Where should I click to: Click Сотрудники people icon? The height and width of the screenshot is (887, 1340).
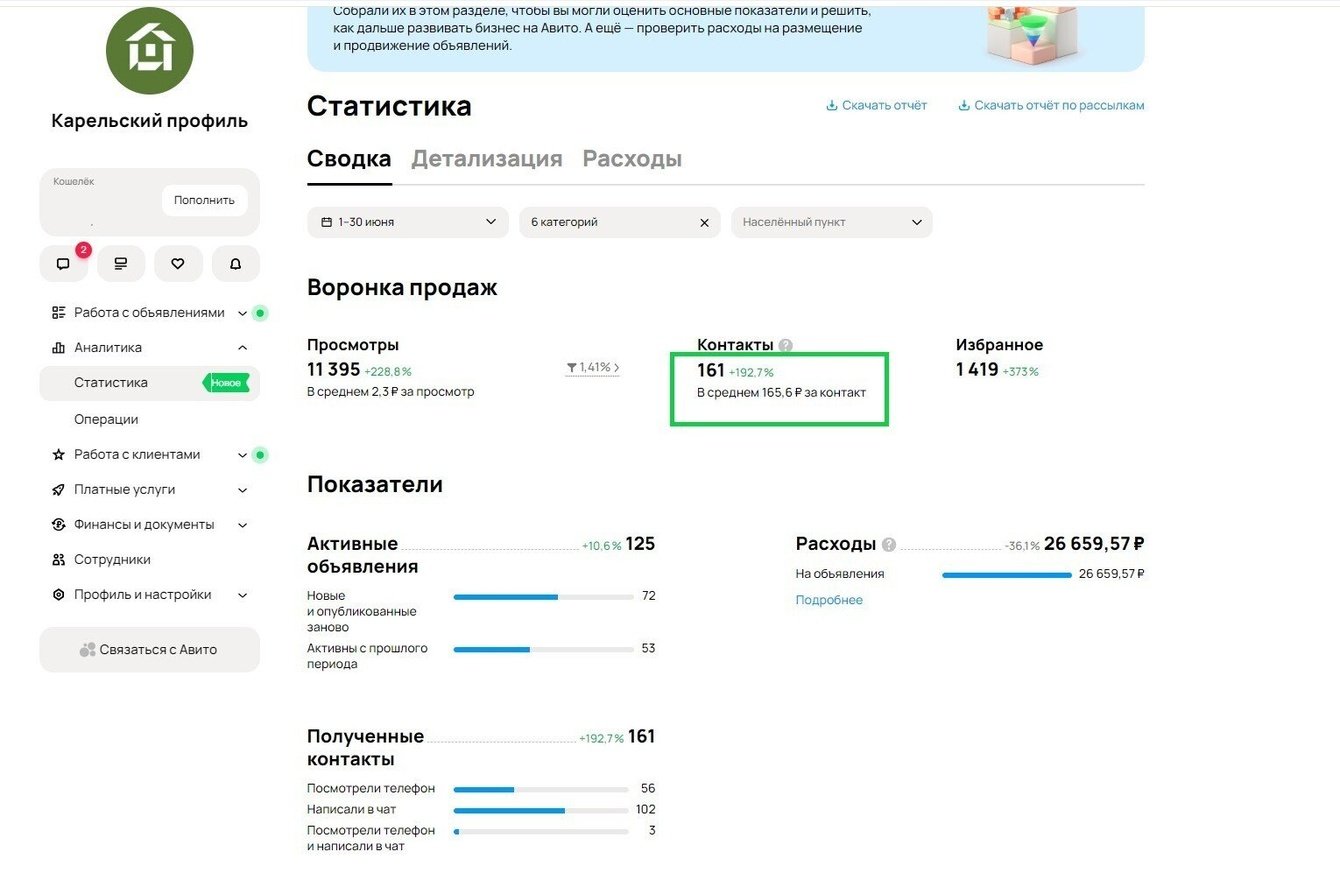pyautogui.click(x=59, y=560)
